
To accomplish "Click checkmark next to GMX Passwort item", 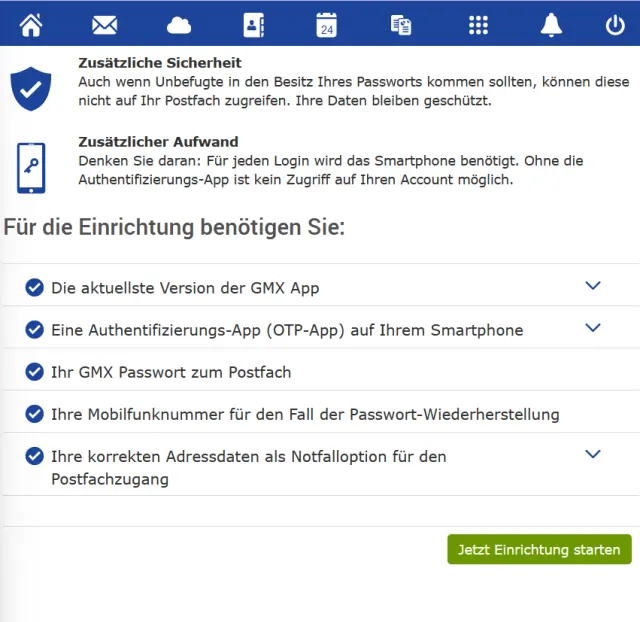I will pos(35,372).
